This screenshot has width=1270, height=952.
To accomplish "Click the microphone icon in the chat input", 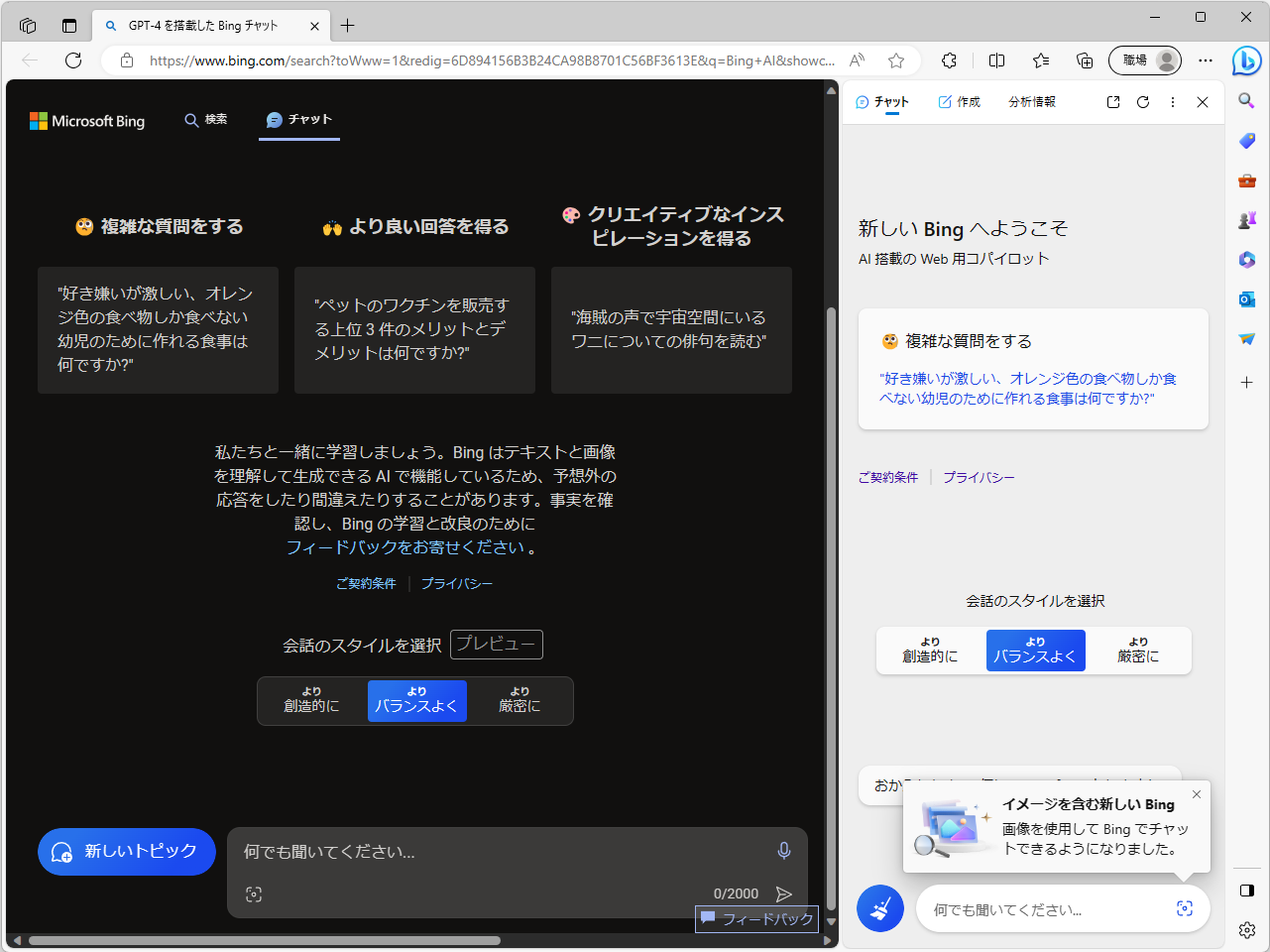I will tap(783, 851).
